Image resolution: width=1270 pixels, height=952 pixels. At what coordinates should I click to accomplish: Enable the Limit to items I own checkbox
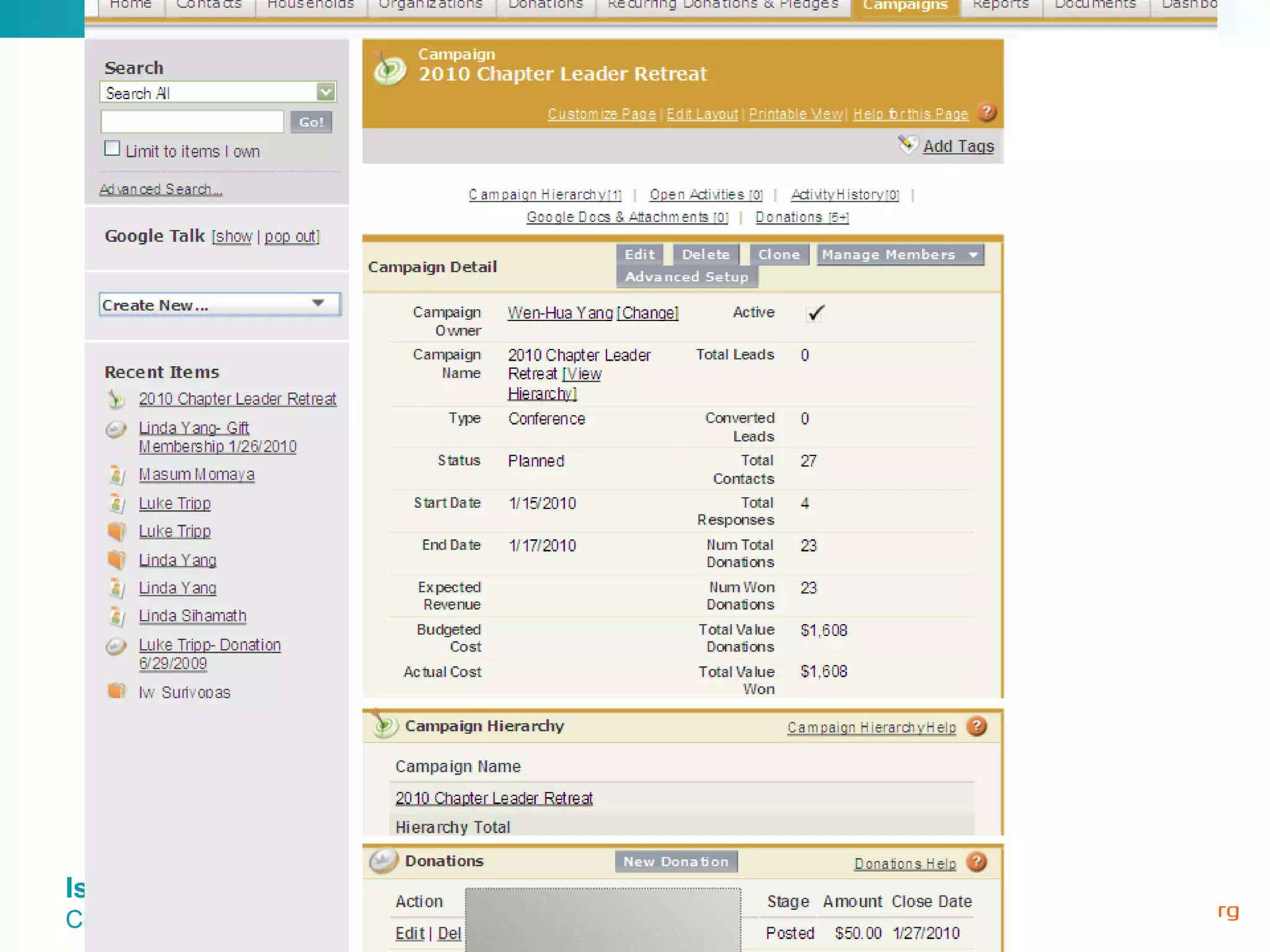(x=112, y=149)
